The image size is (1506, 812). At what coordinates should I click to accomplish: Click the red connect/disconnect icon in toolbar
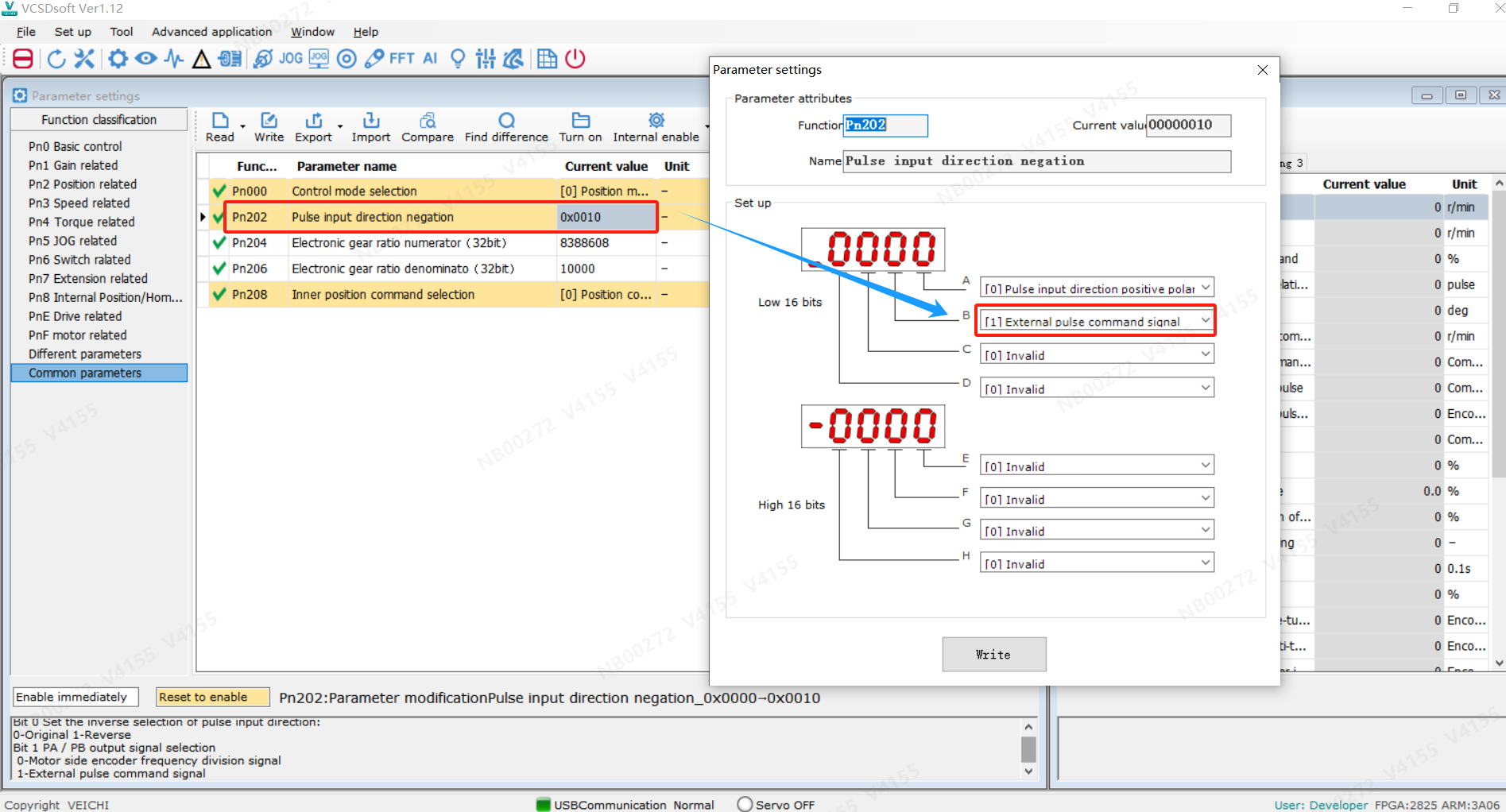[23, 59]
